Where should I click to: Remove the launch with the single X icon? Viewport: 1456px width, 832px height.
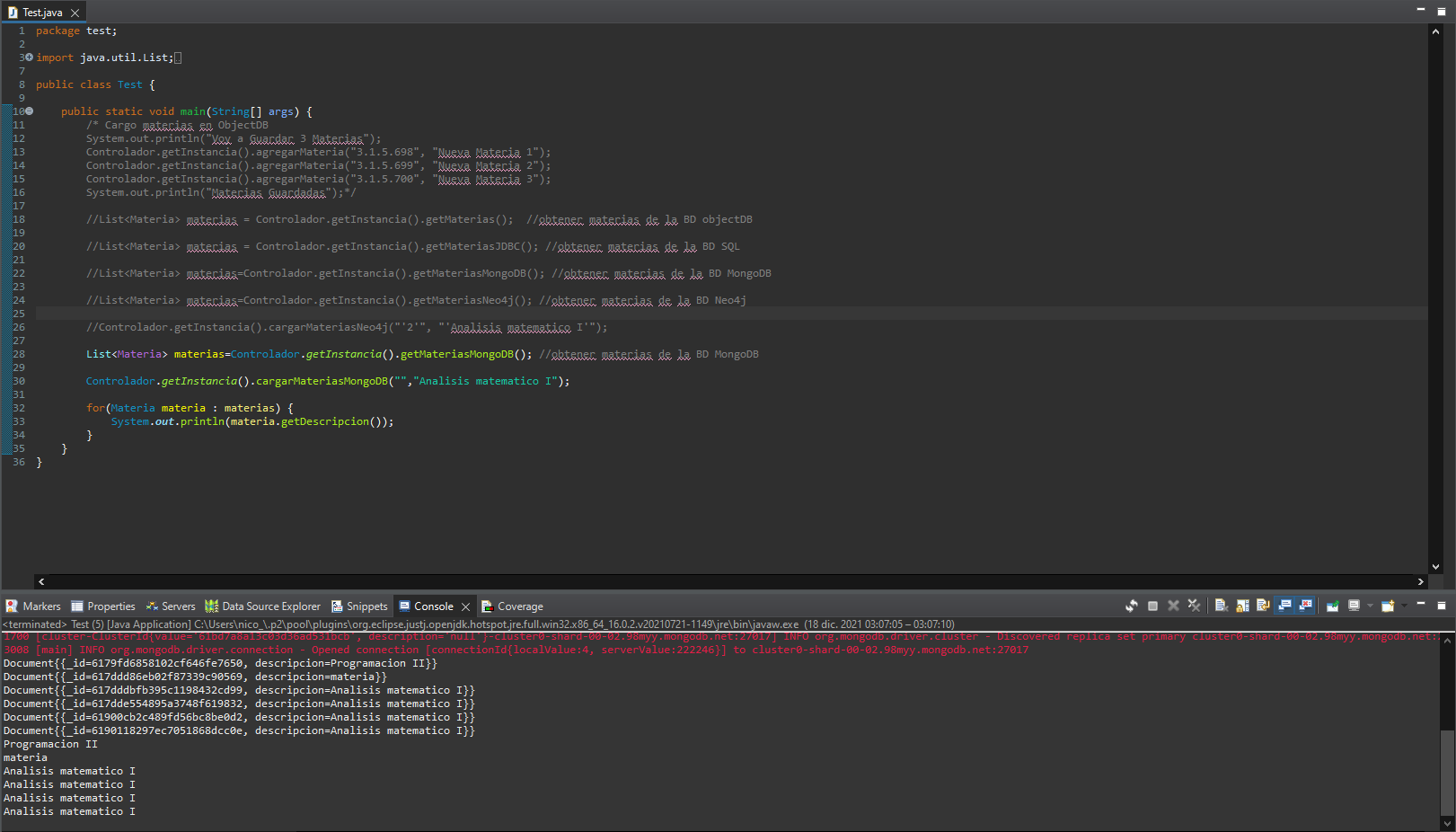[1173, 606]
